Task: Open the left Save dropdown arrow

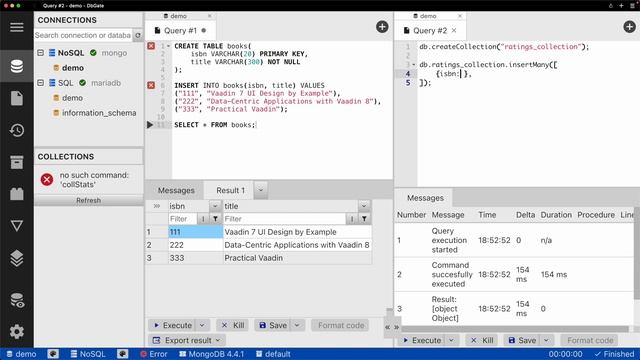Action: pos(297,325)
